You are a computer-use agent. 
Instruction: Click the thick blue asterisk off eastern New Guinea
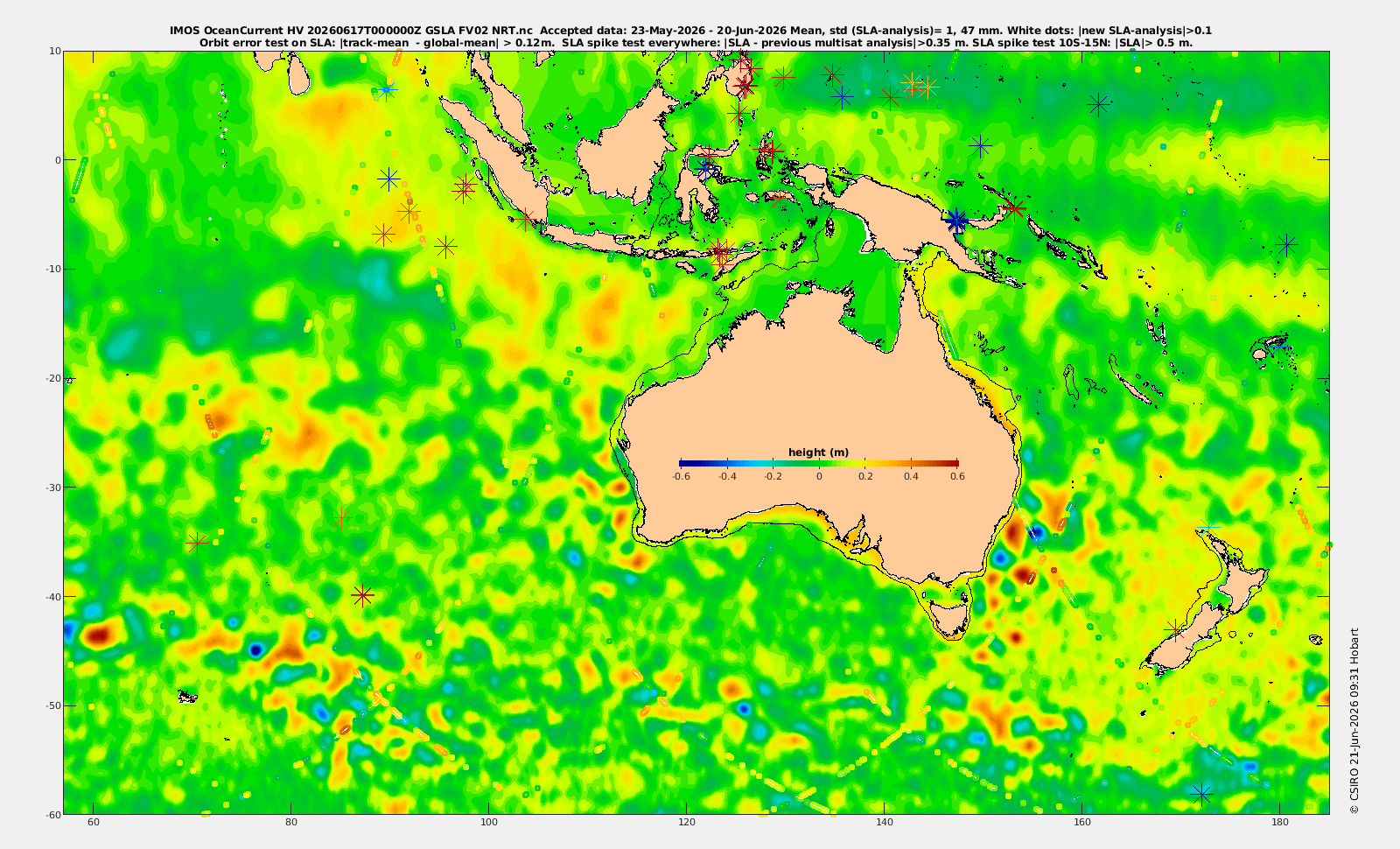[x=956, y=221]
